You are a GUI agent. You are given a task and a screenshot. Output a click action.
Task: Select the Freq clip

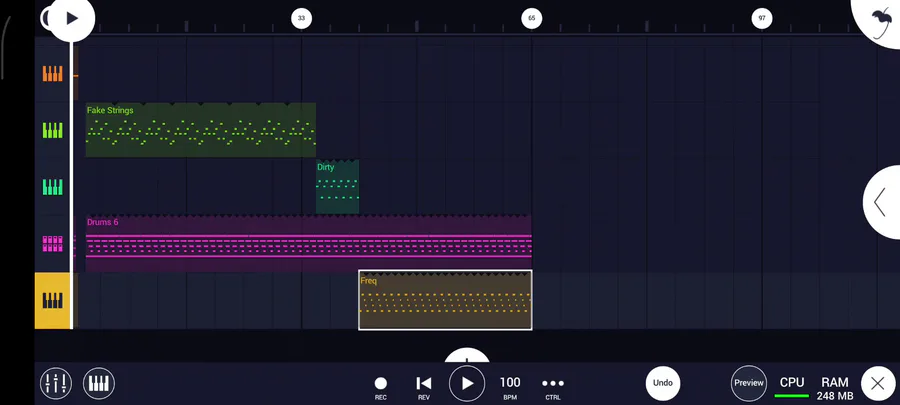(445, 300)
